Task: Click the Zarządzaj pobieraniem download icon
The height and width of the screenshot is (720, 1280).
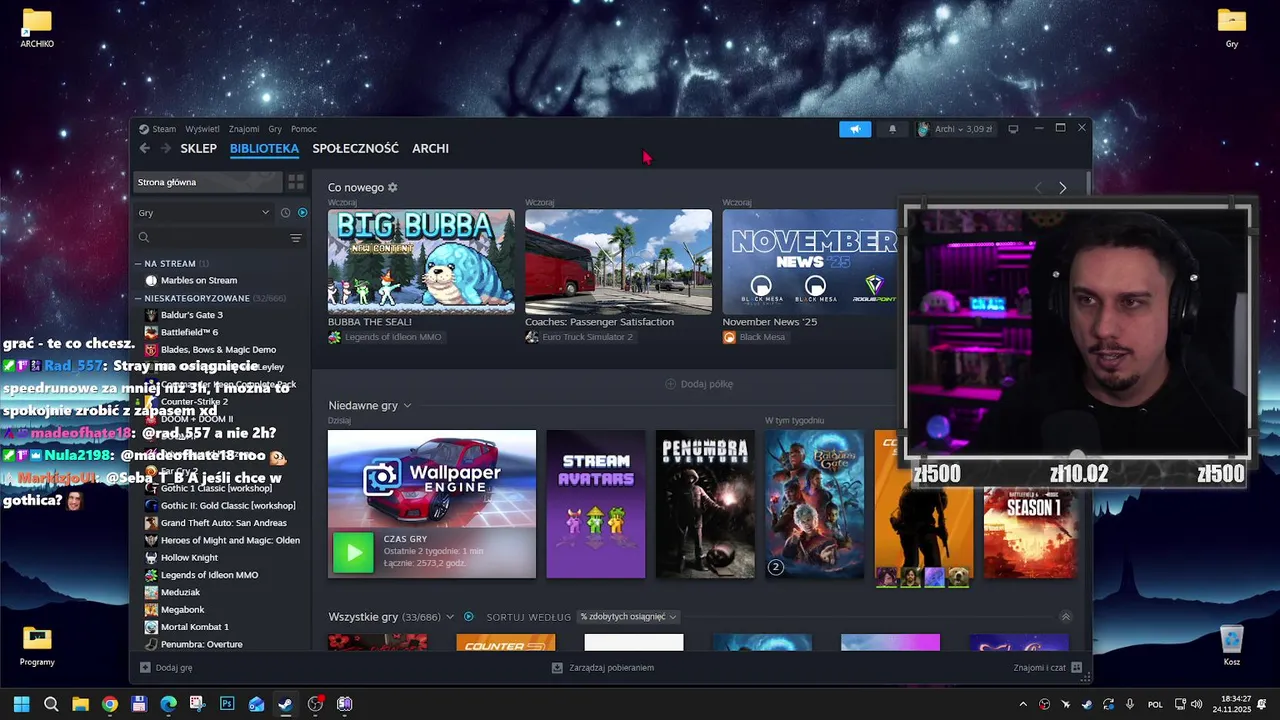Action: (557, 667)
